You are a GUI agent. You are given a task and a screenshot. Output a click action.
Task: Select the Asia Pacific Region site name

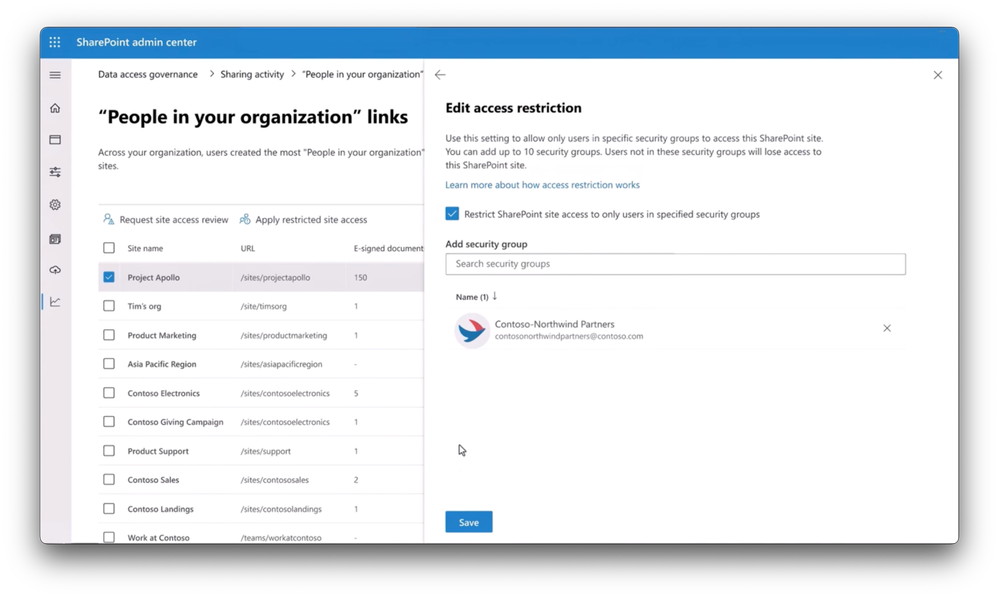click(162, 364)
